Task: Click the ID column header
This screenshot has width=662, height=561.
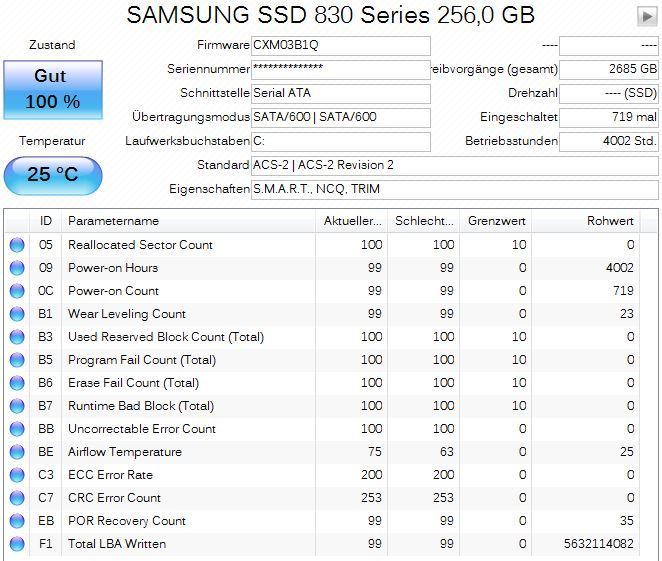Action: (x=46, y=221)
